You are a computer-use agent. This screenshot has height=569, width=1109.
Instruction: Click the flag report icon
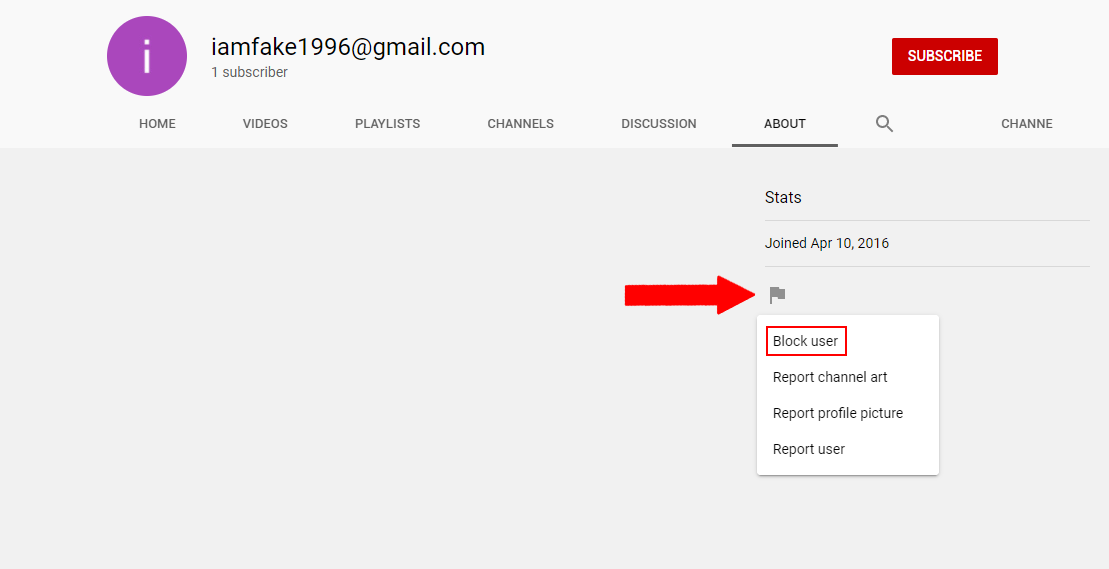(777, 295)
